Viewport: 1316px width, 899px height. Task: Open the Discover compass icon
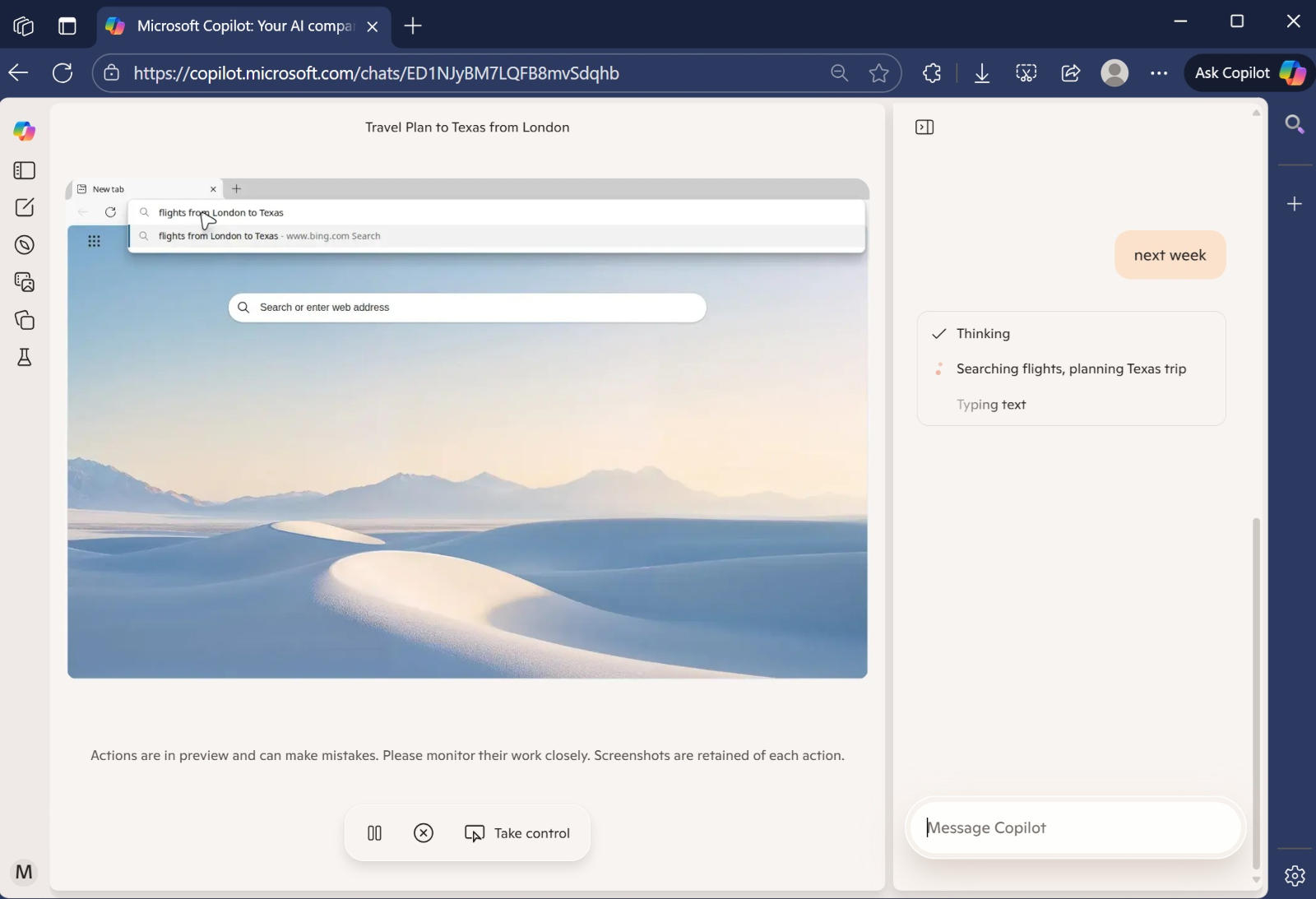click(25, 244)
